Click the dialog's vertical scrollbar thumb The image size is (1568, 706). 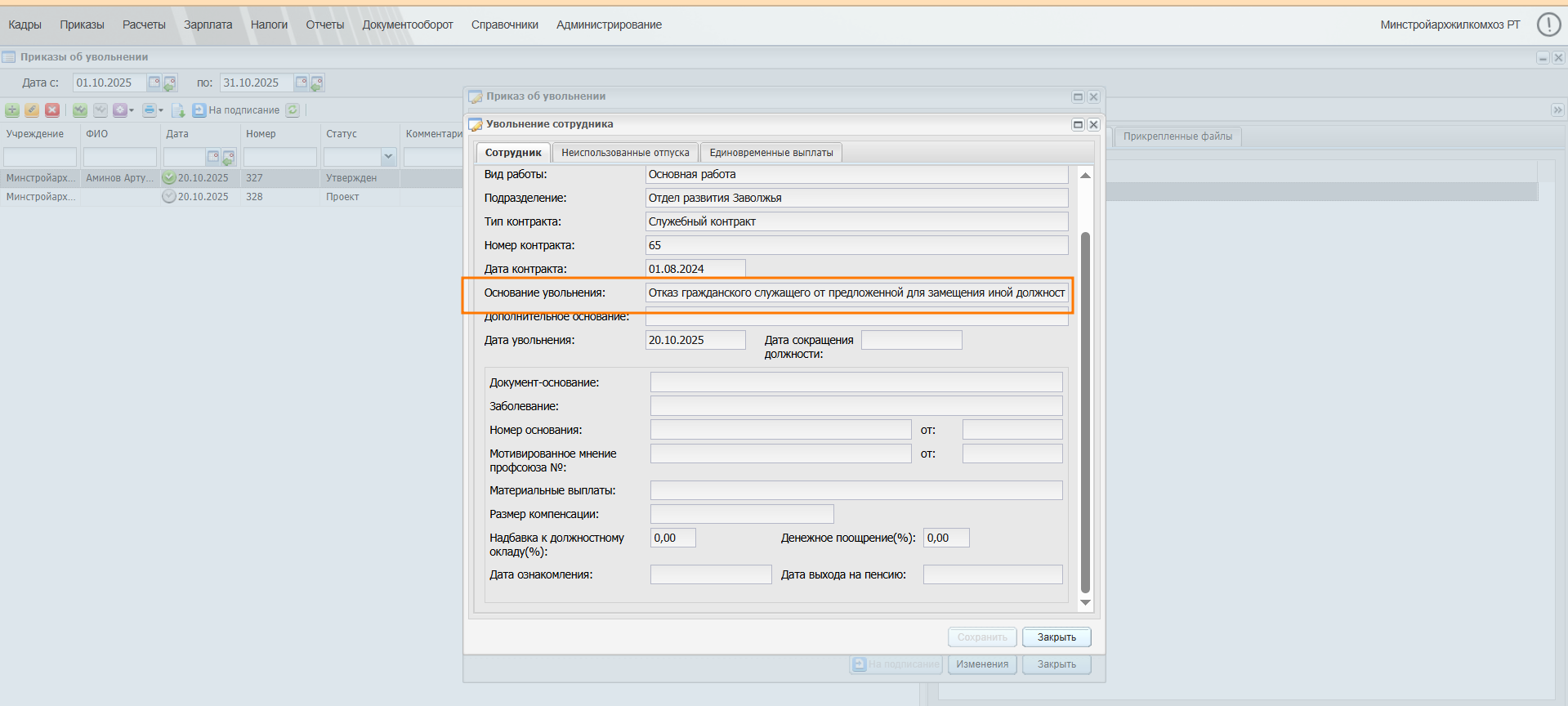pyautogui.click(x=1085, y=412)
